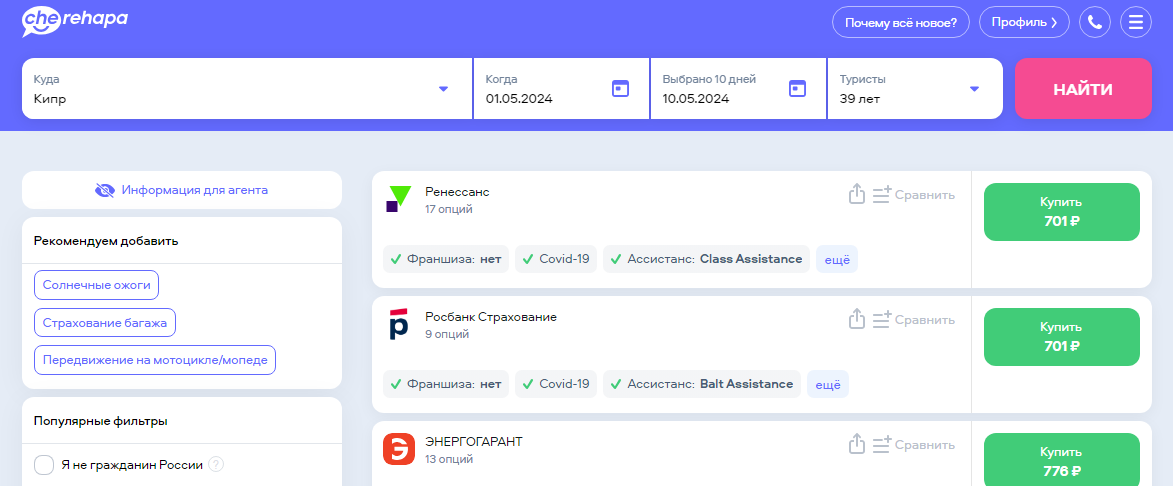Click the НАЙТИ search button
This screenshot has width=1173, height=486.
click(1083, 88)
